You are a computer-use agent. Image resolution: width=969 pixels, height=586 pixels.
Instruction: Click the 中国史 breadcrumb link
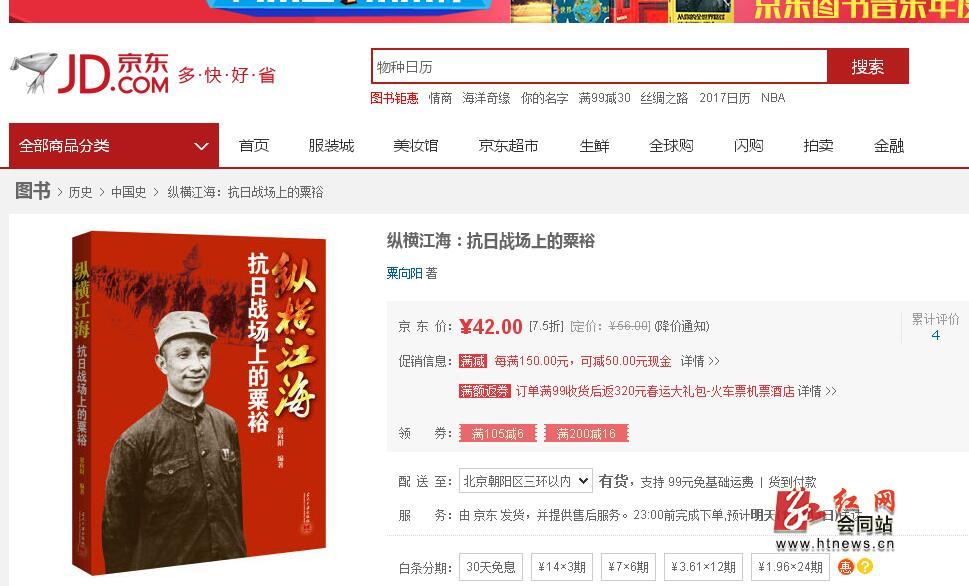point(129,192)
